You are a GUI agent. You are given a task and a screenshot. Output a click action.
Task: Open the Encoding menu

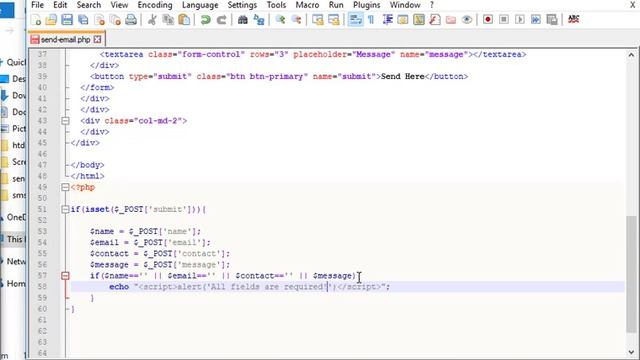[155, 5]
